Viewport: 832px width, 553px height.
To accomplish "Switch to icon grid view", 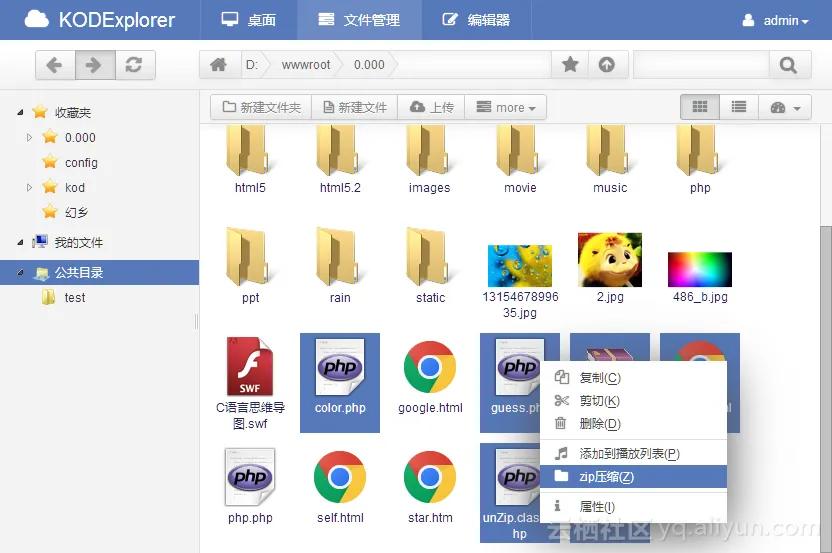I will click(x=700, y=107).
